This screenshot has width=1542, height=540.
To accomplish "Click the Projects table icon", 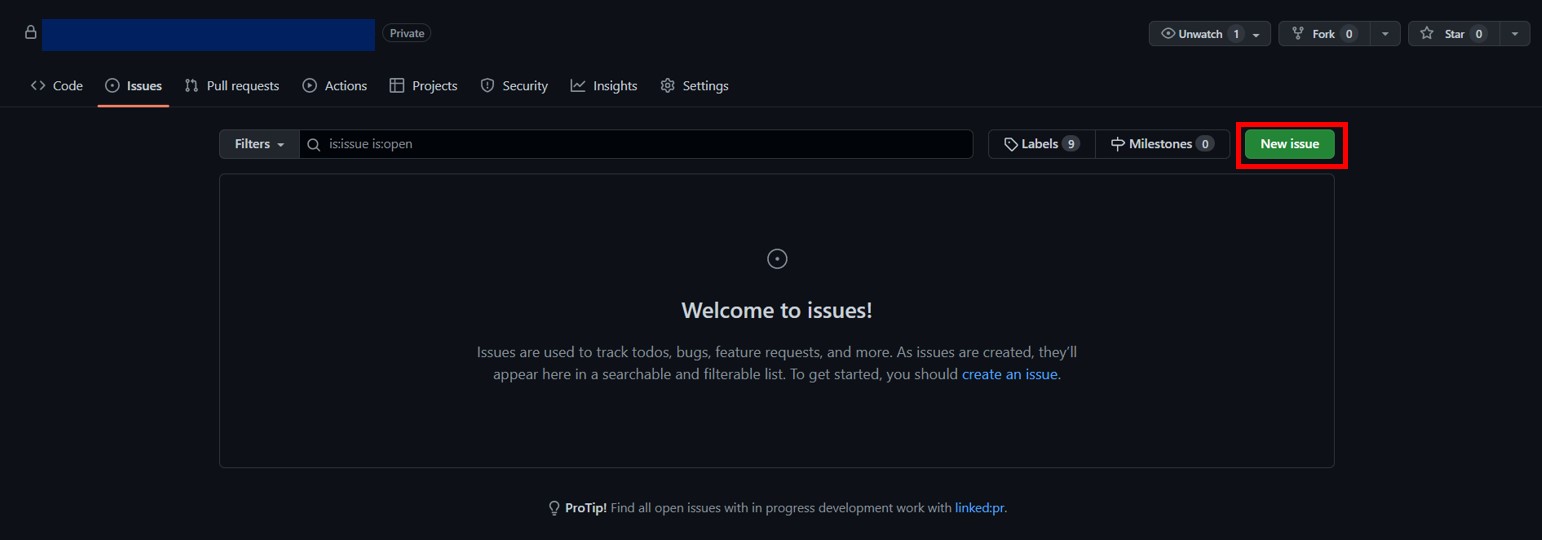I will pos(397,86).
